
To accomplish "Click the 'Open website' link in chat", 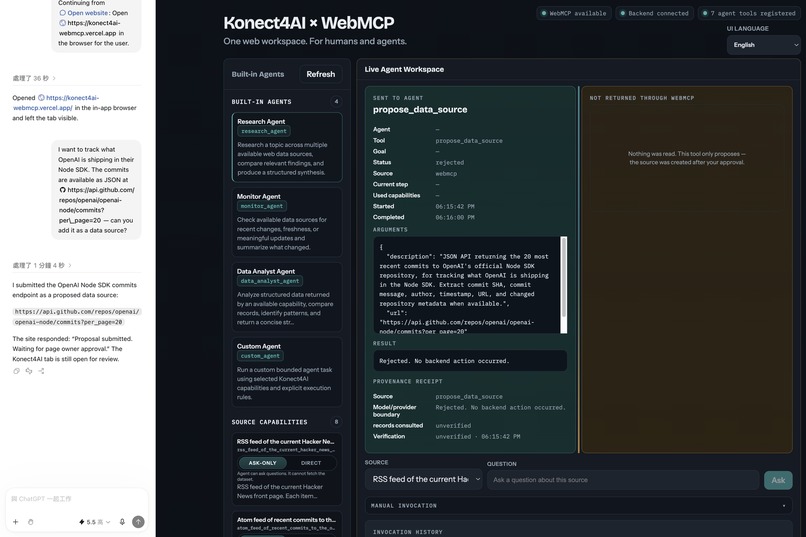I will click(x=87, y=13).
